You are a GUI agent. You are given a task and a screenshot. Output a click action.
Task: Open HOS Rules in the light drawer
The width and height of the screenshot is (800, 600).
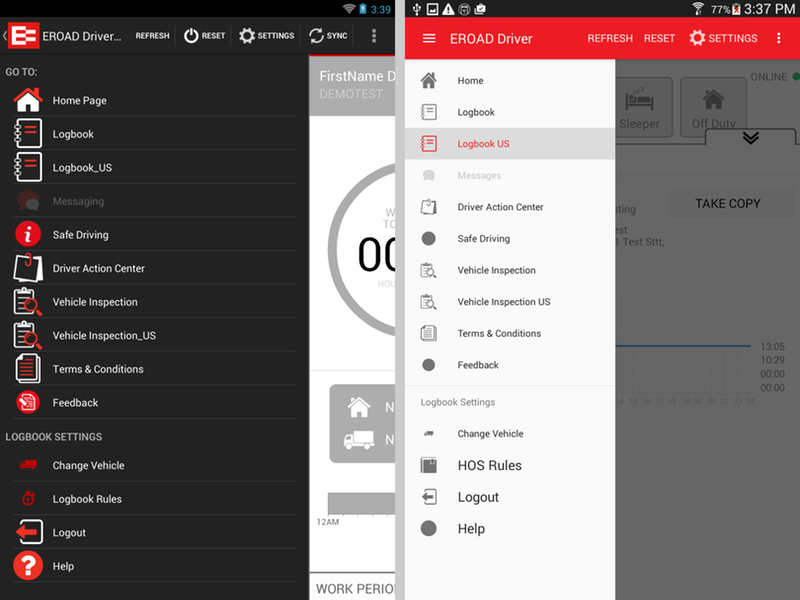tap(510, 465)
